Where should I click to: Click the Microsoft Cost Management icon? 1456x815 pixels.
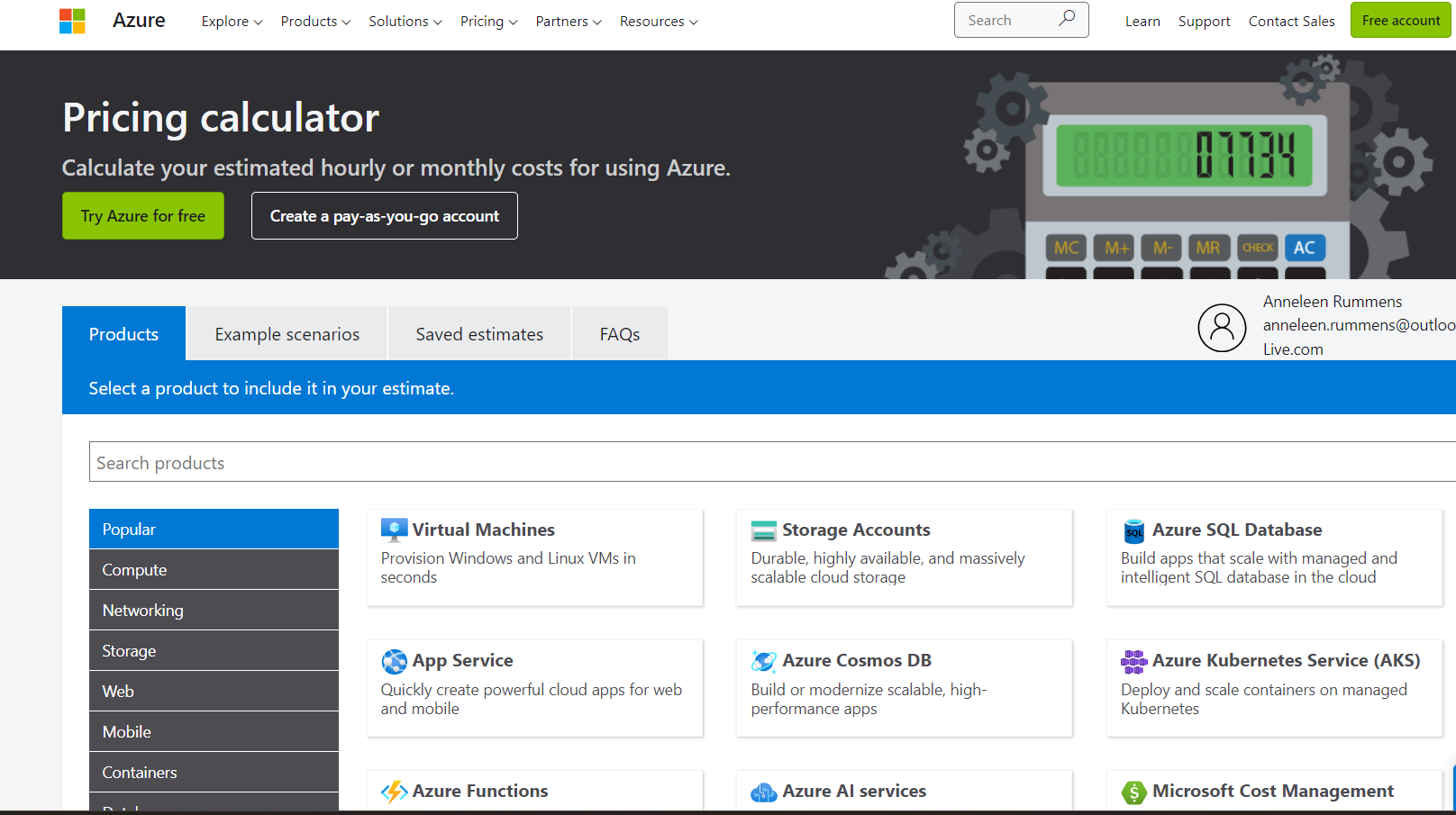[1133, 792]
